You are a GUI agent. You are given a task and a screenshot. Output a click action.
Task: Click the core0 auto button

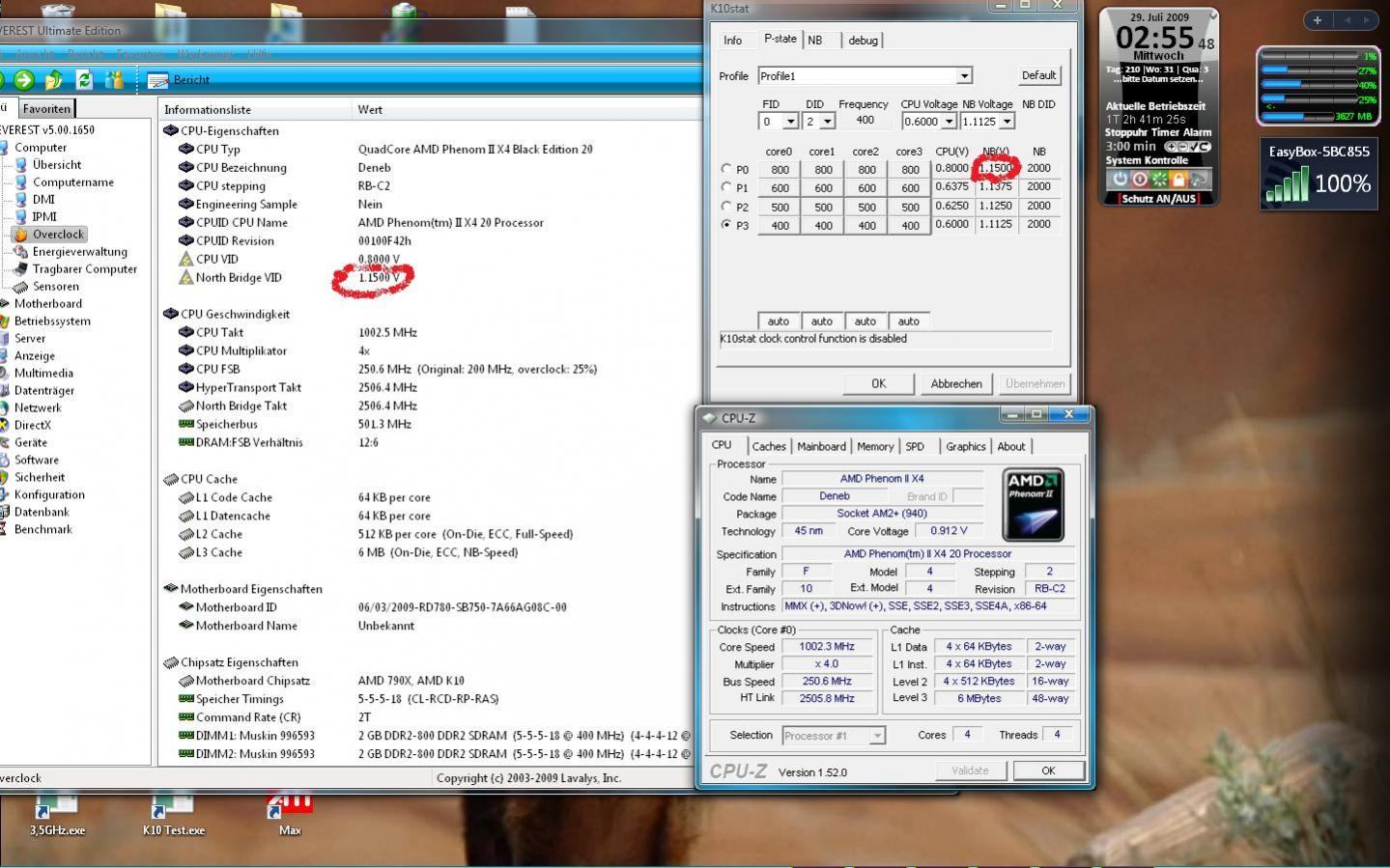(779, 322)
